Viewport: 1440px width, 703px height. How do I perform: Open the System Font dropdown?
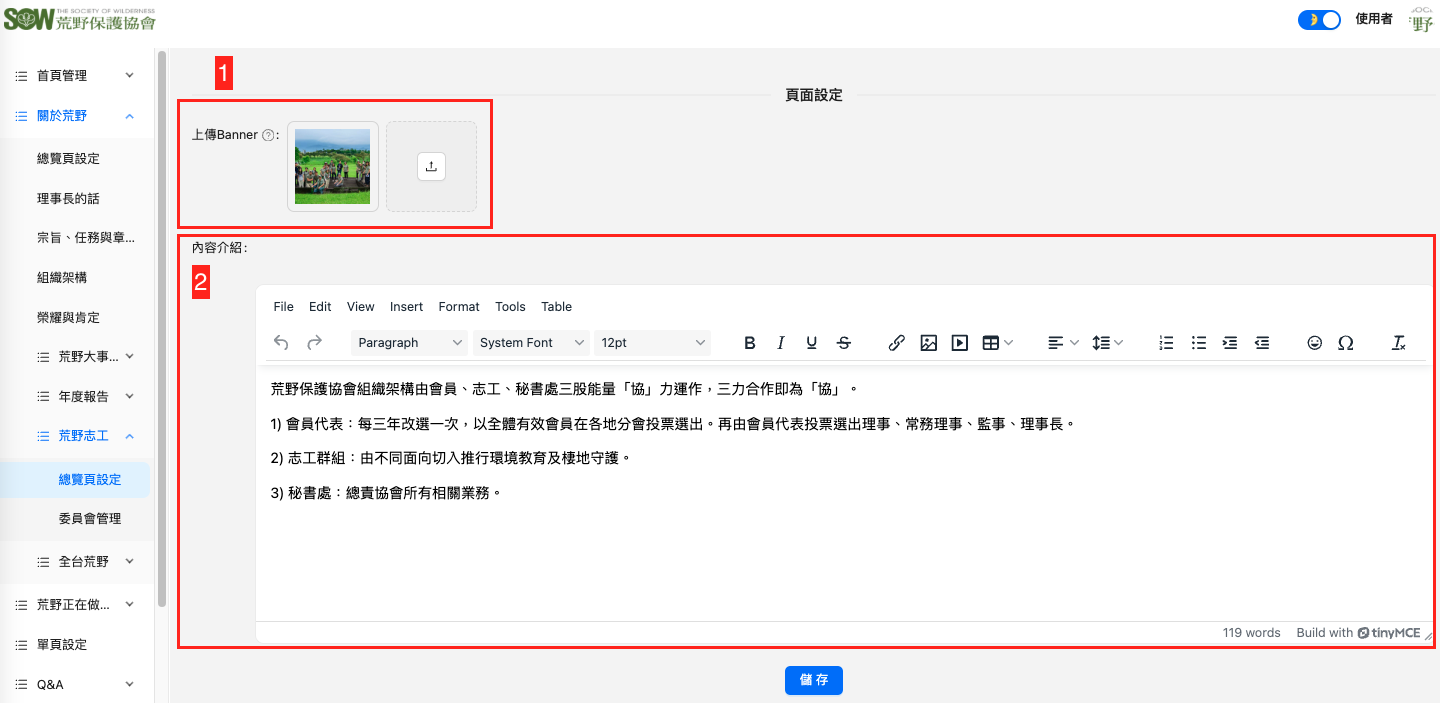(x=531, y=343)
